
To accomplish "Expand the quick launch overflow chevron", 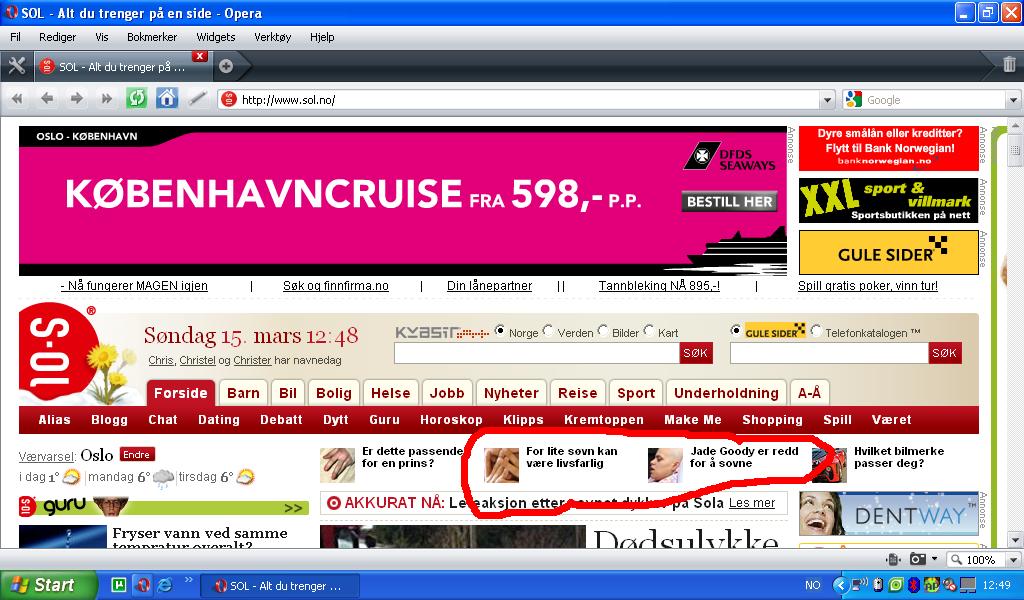I will 189,580.
